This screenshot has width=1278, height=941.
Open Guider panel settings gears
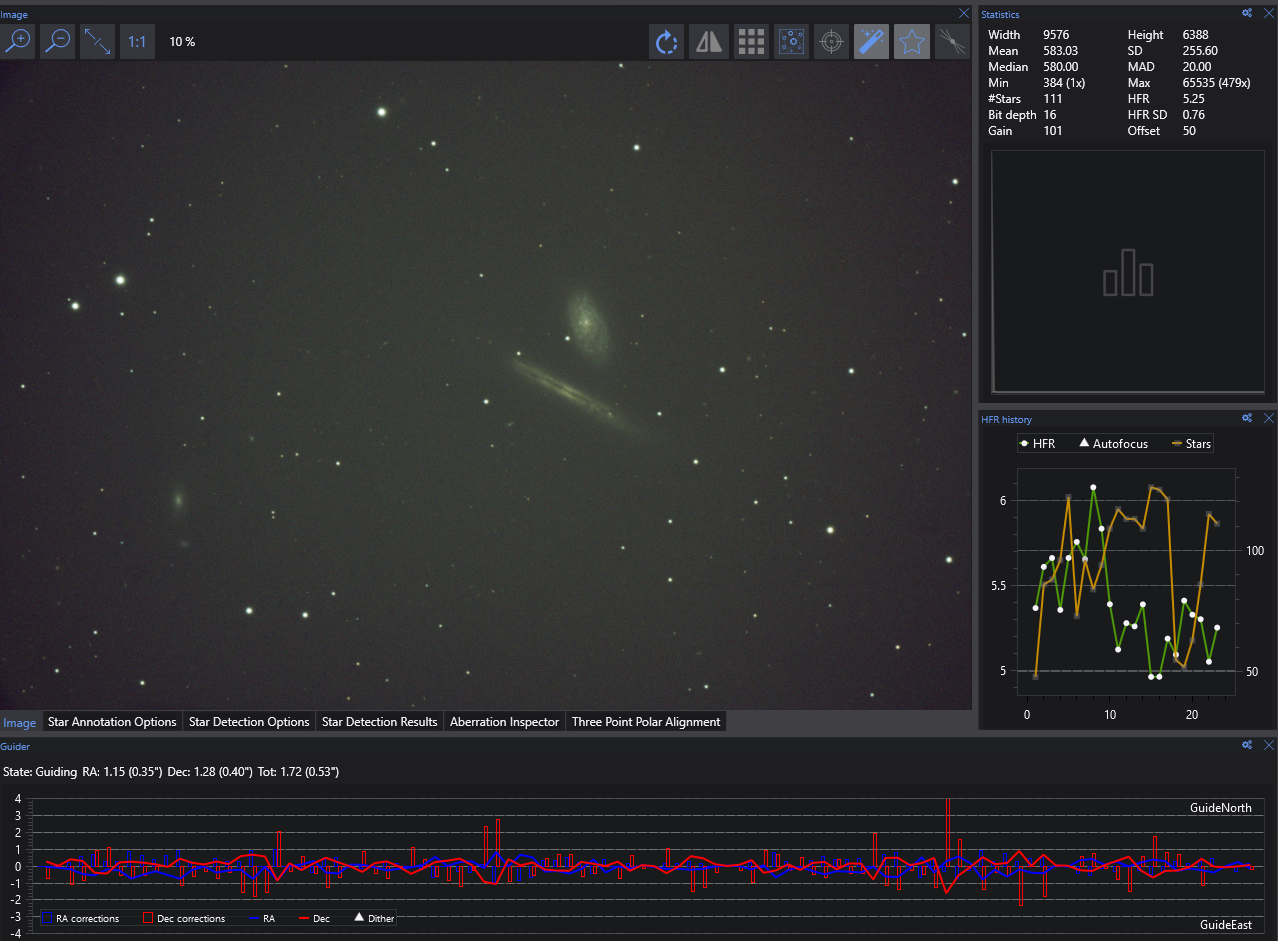point(1247,745)
